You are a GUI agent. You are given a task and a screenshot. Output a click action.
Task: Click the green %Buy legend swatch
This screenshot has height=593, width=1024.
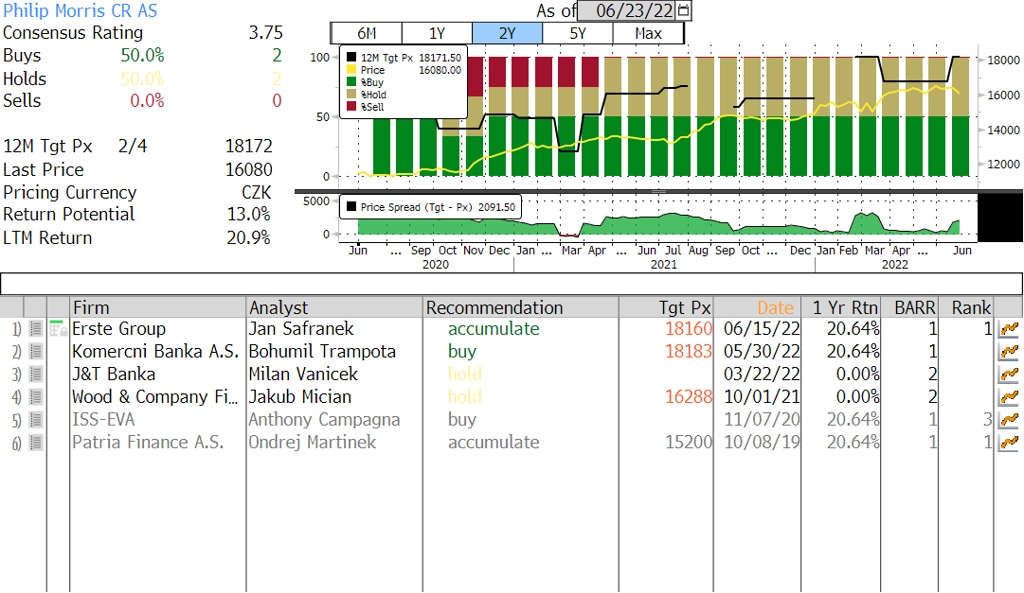click(x=351, y=82)
